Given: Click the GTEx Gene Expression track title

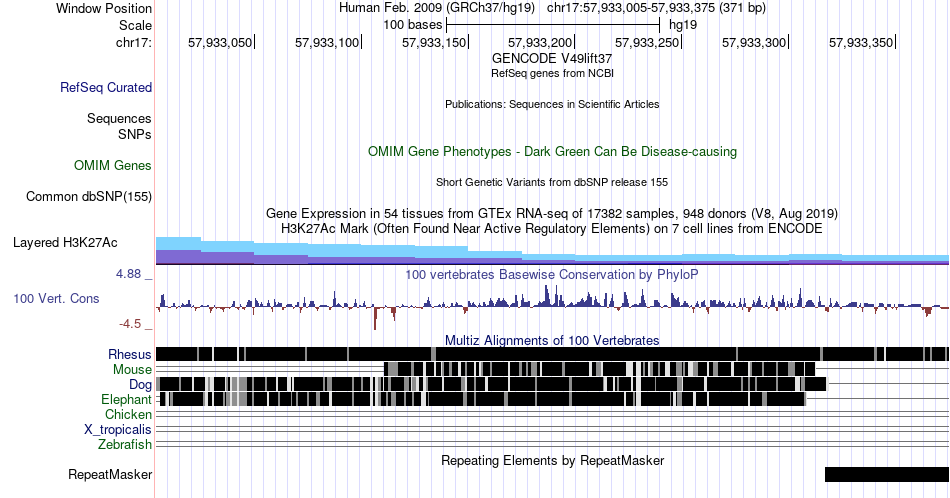Looking at the screenshot, I should tap(552, 213).
